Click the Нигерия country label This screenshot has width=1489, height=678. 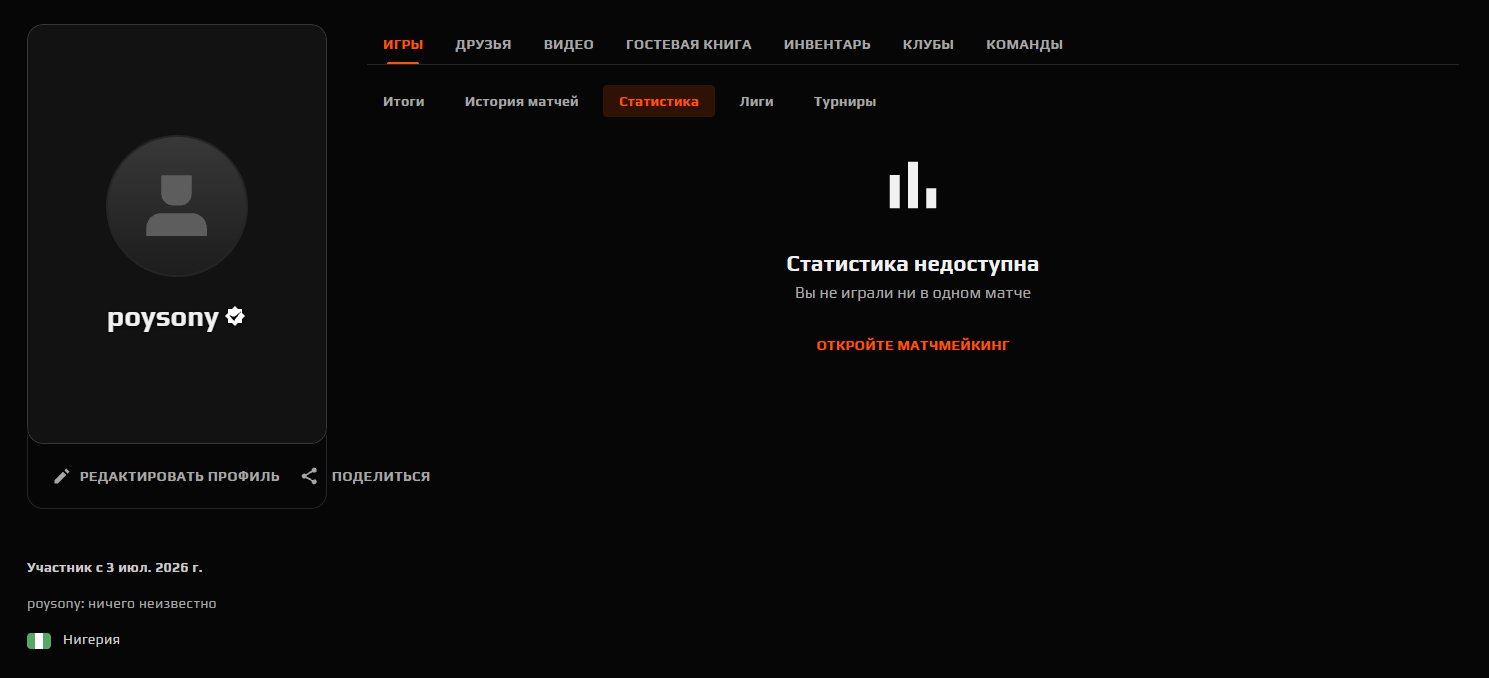91,639
